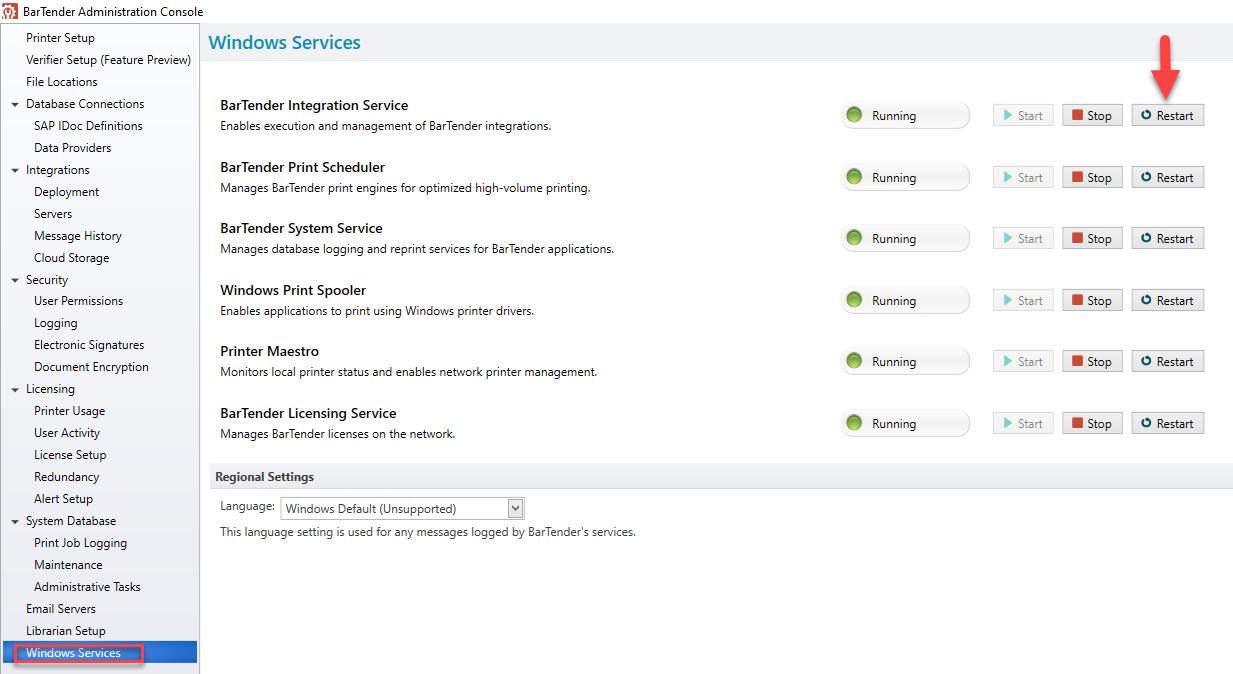The image size is (1233, 674).
Task: Open Deployment under Integrations
Action: [x=66, y=192]
